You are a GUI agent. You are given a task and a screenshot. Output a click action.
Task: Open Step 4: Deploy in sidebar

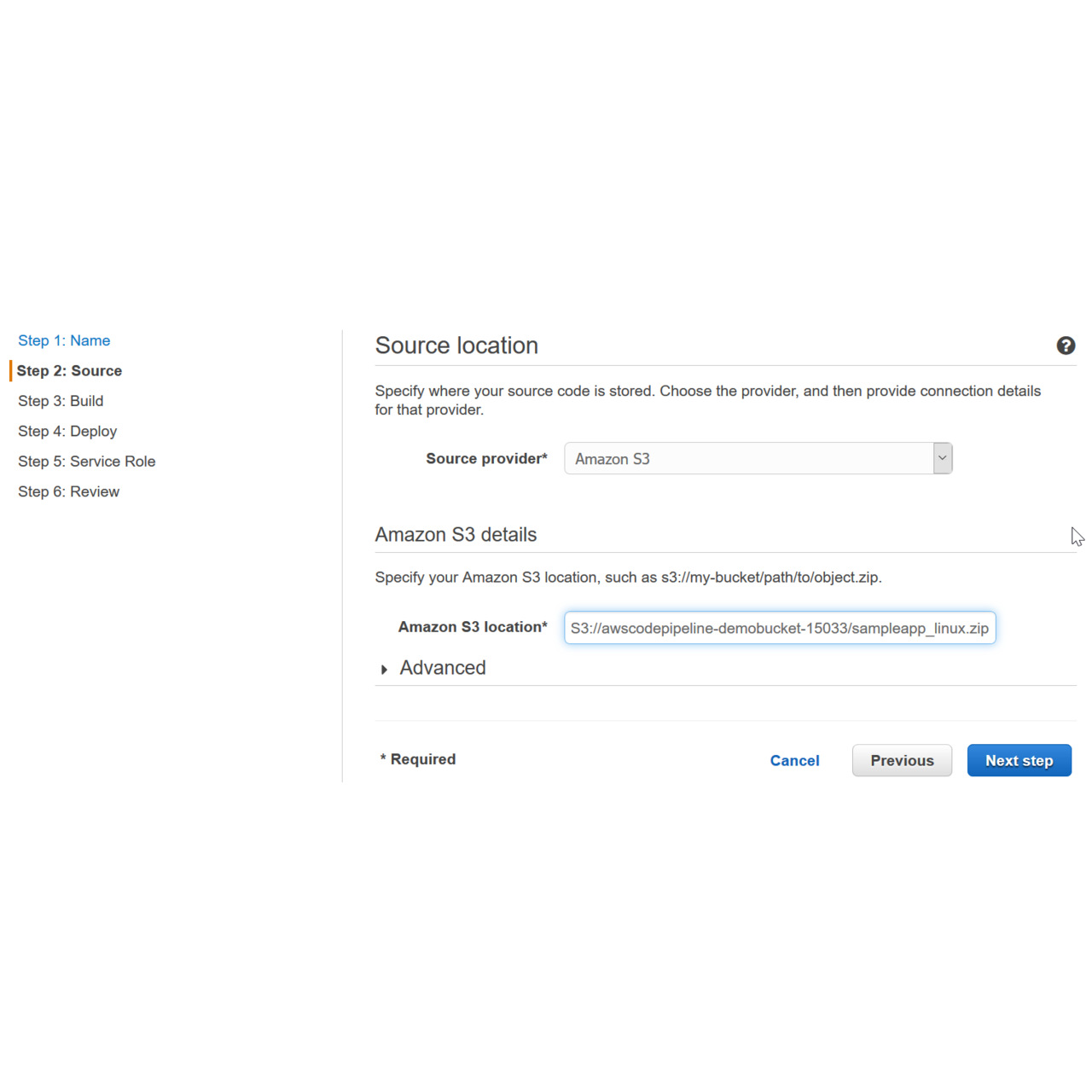click(x=67, y=432)
